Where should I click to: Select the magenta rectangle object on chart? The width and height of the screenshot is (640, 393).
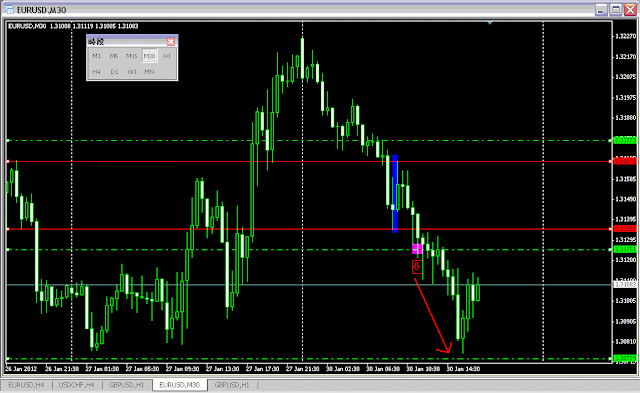(417, 249)
